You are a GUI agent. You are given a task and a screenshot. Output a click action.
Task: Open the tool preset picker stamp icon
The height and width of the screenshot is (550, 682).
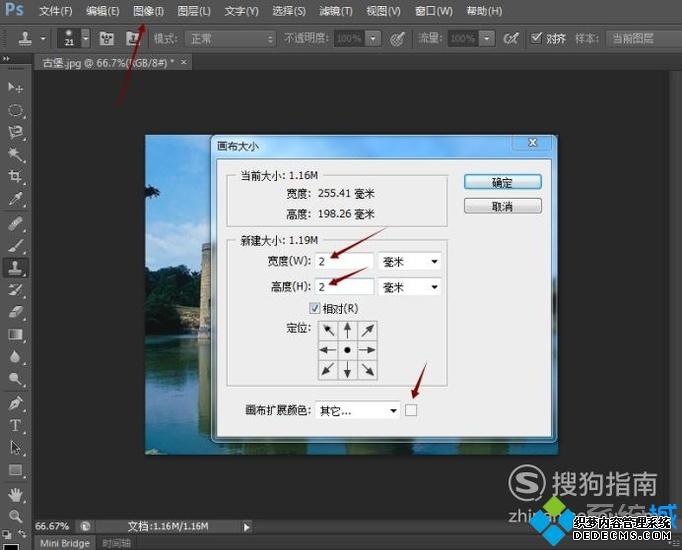click(25, 39)
